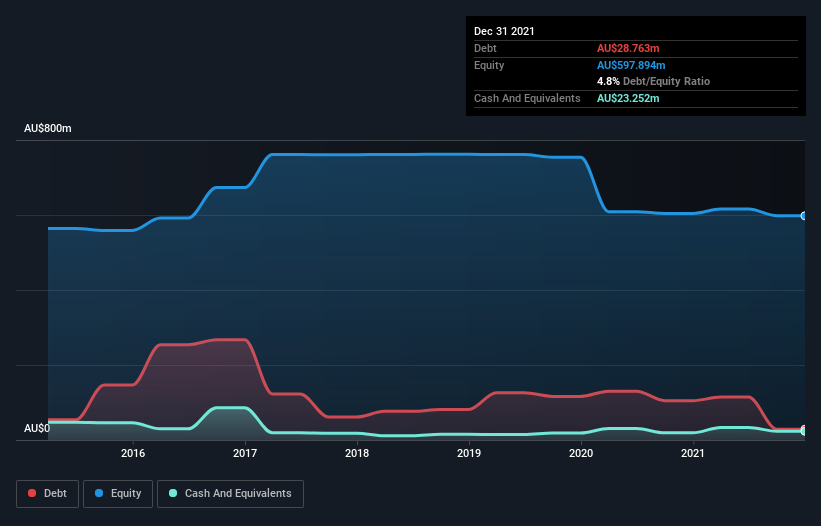This screenshot has width=821, height=526.
Task: Toggle the Debt legend button
Action: [x=47, y=494]
